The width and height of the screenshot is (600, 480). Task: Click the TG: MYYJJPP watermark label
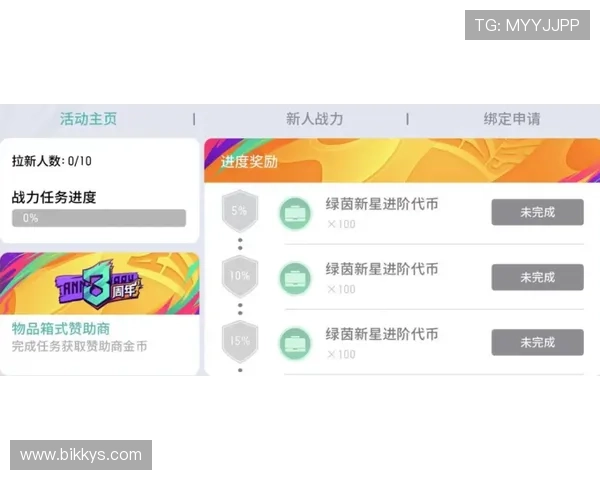click(x=527, y=25)
